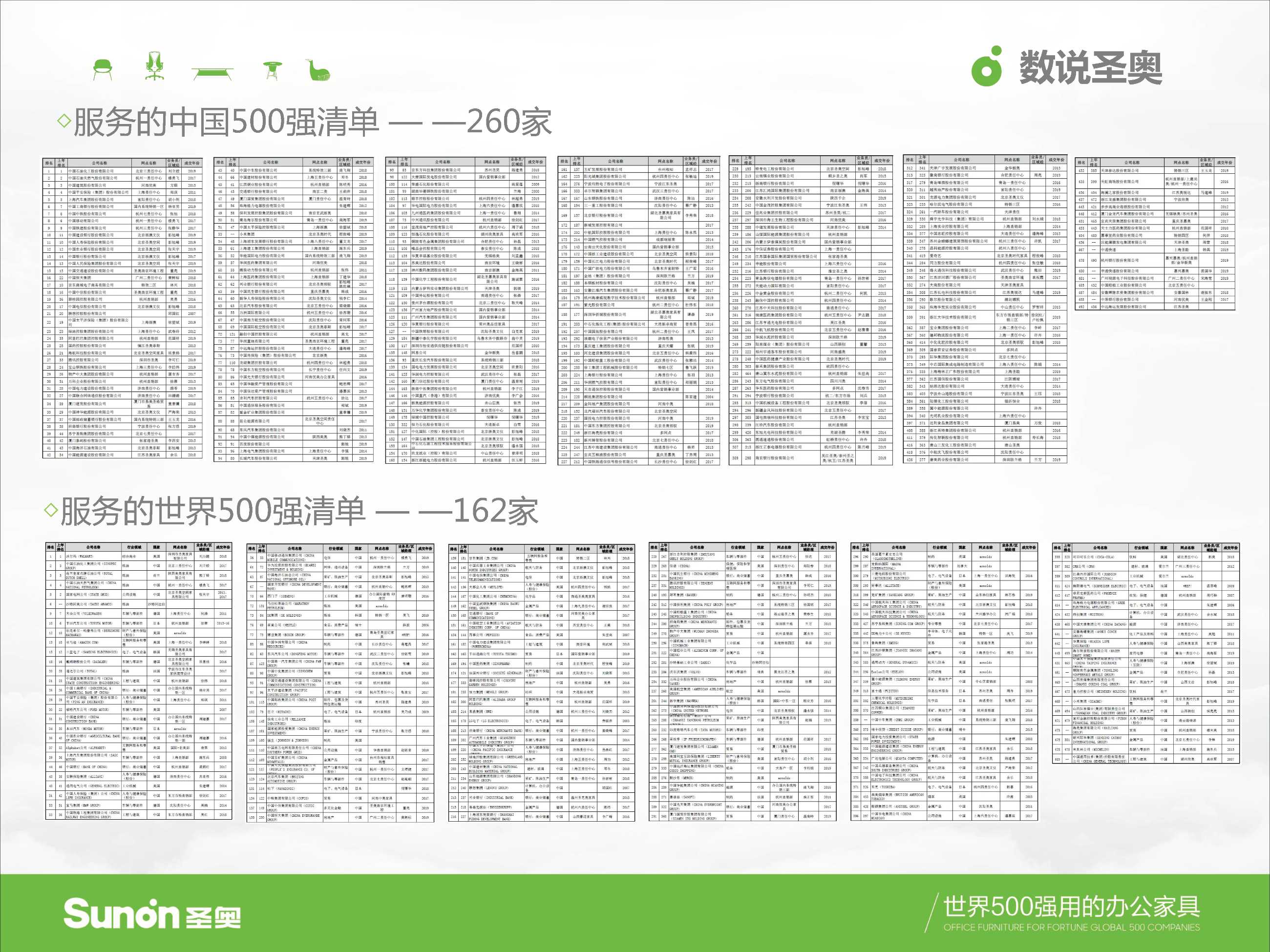Open the China 500 table starting at rank 43
This screenshot has height=952, width=1270.
coord(294,310)
